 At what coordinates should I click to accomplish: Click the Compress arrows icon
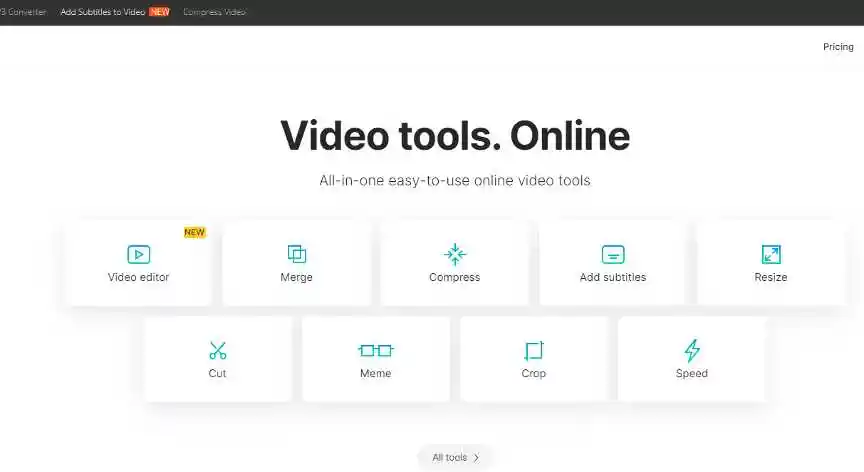point(455,254)
